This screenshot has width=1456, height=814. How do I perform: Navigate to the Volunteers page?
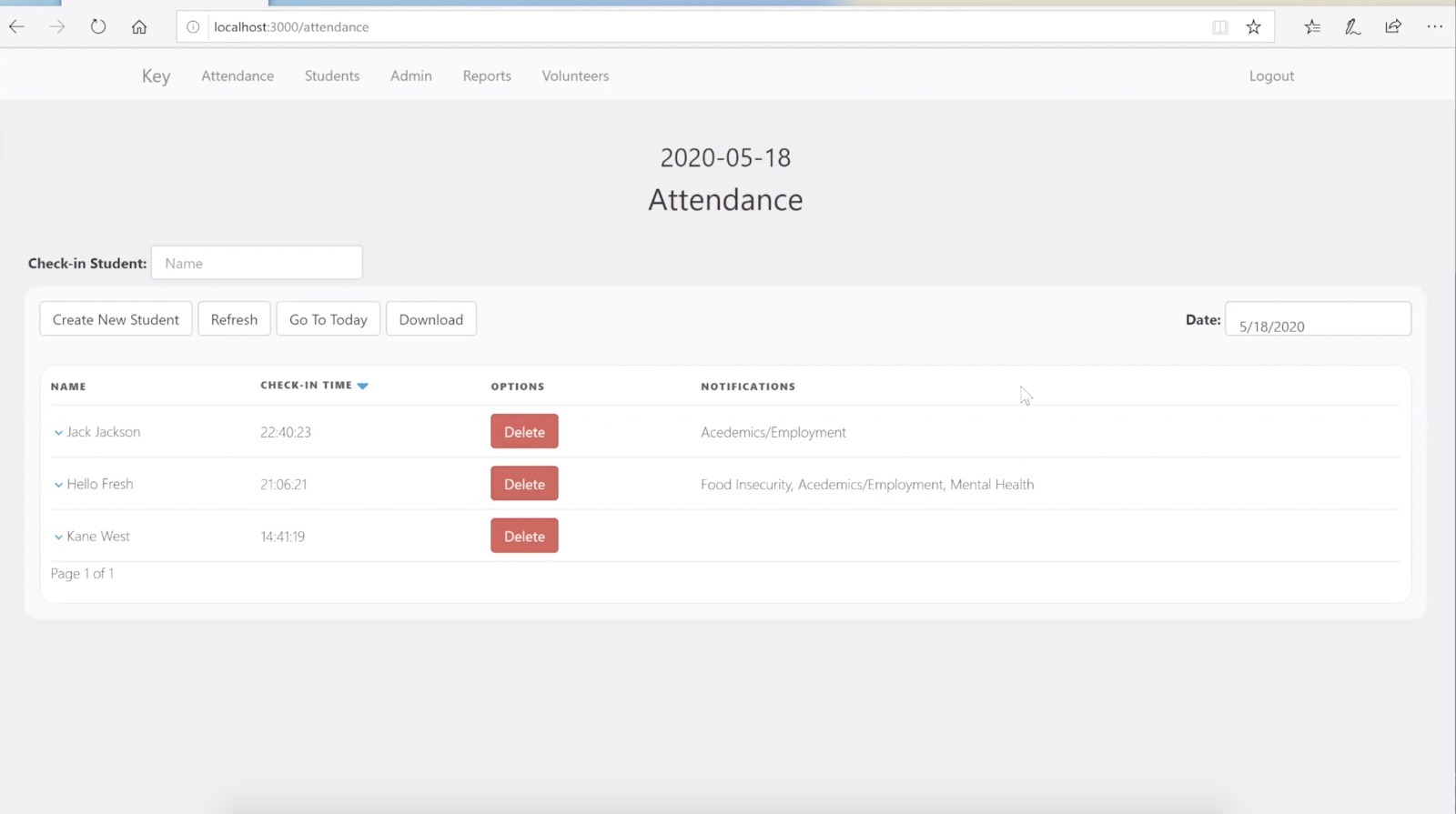[x=575, y=76]
